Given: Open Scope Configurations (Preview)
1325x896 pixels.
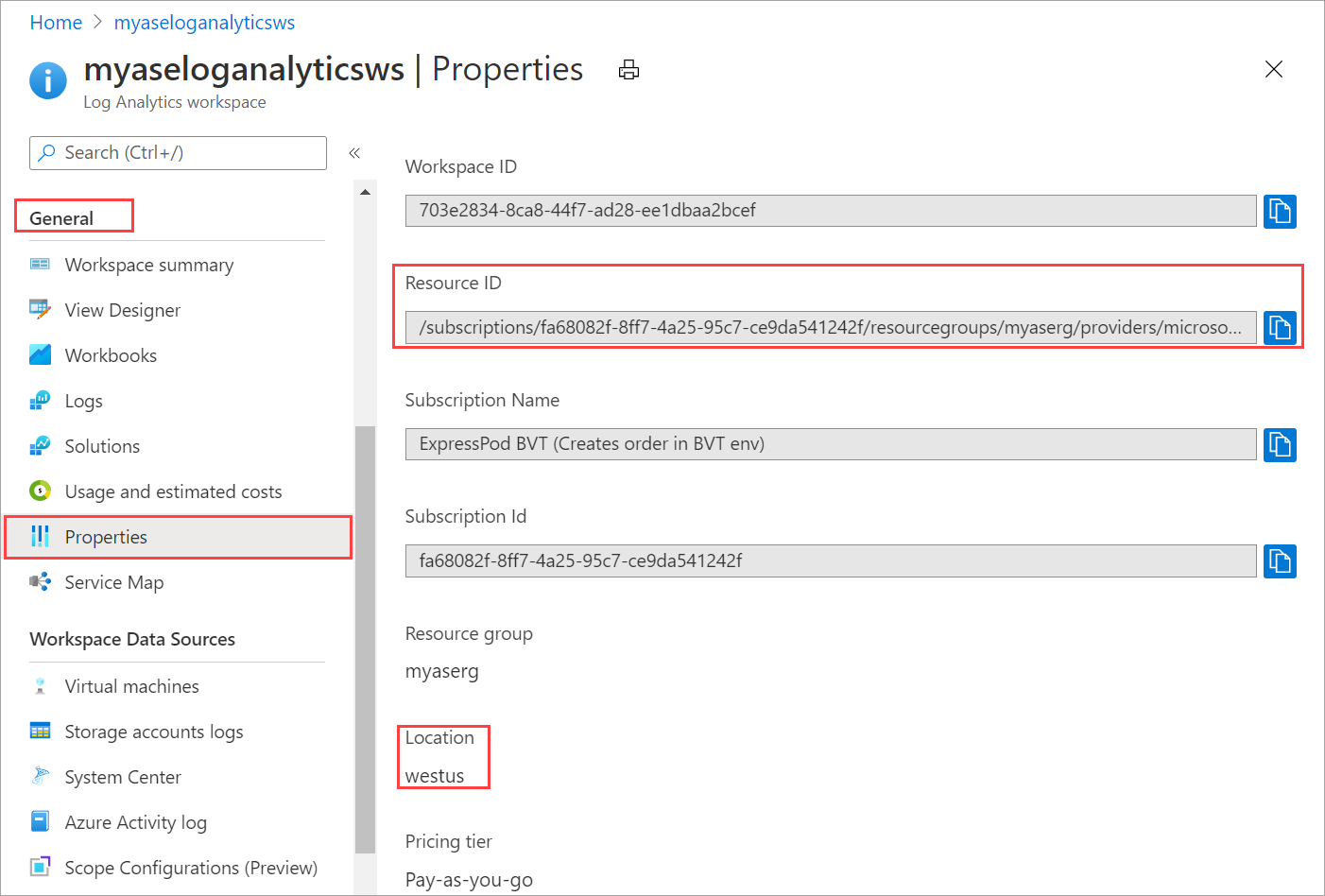Looking at the screenshot, I should point(189,867).
